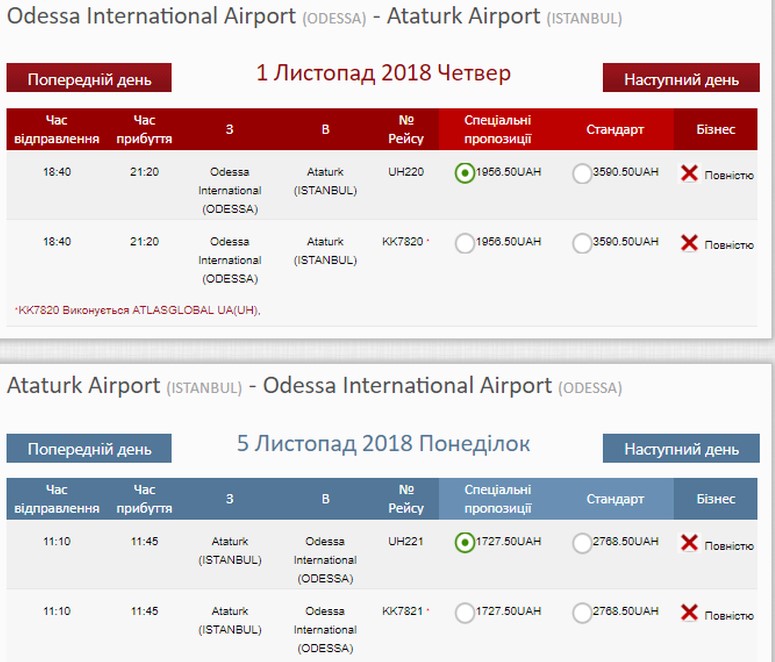775x662 pixels.
Task: Select 1727.50UAH special offer for KK7821
Action: pyautogui.click(x=464, y=613)
